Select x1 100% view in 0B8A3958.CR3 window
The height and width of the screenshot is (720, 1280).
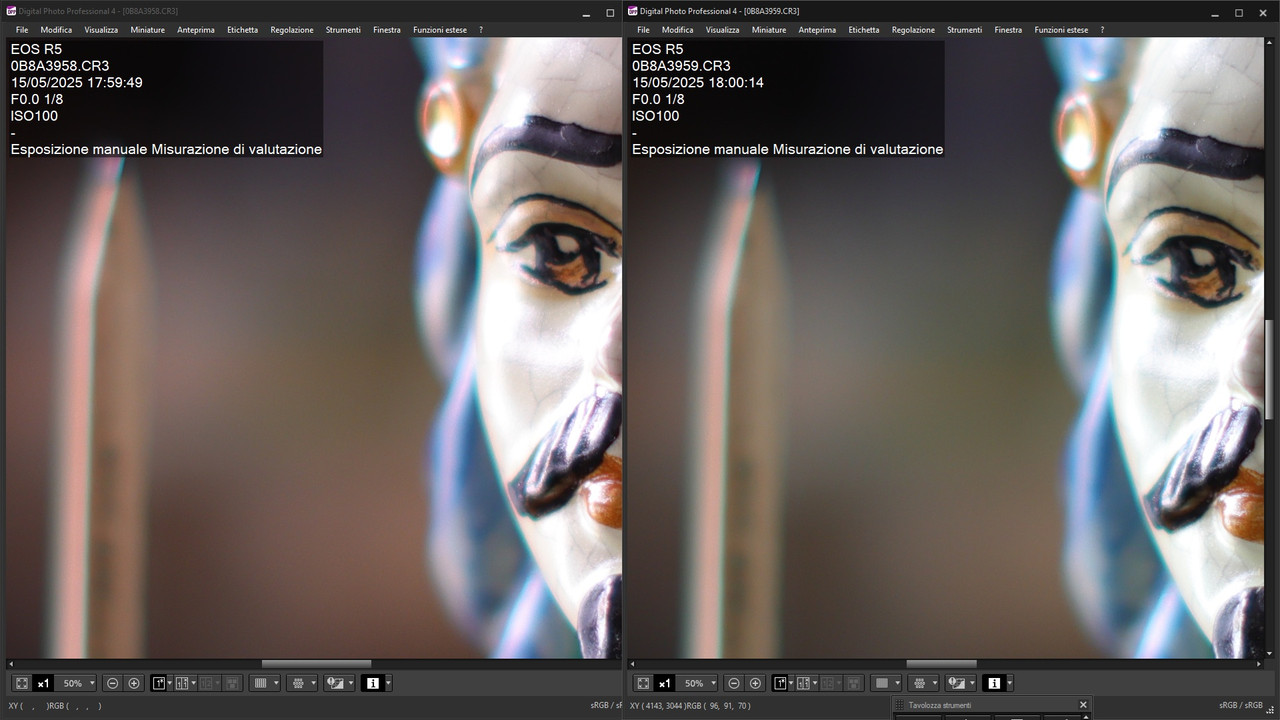(43, 683)
